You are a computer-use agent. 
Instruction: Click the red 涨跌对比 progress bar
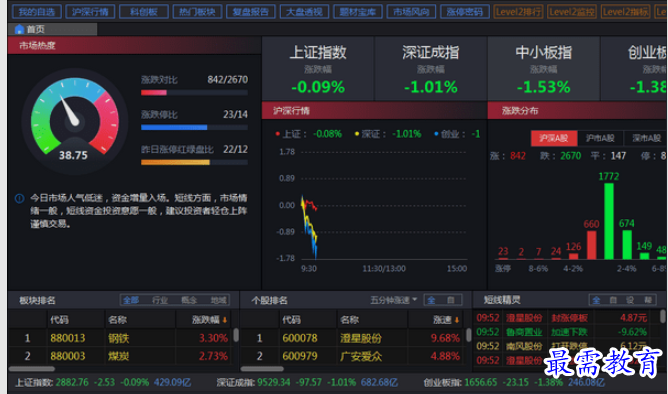pos(154,92)
